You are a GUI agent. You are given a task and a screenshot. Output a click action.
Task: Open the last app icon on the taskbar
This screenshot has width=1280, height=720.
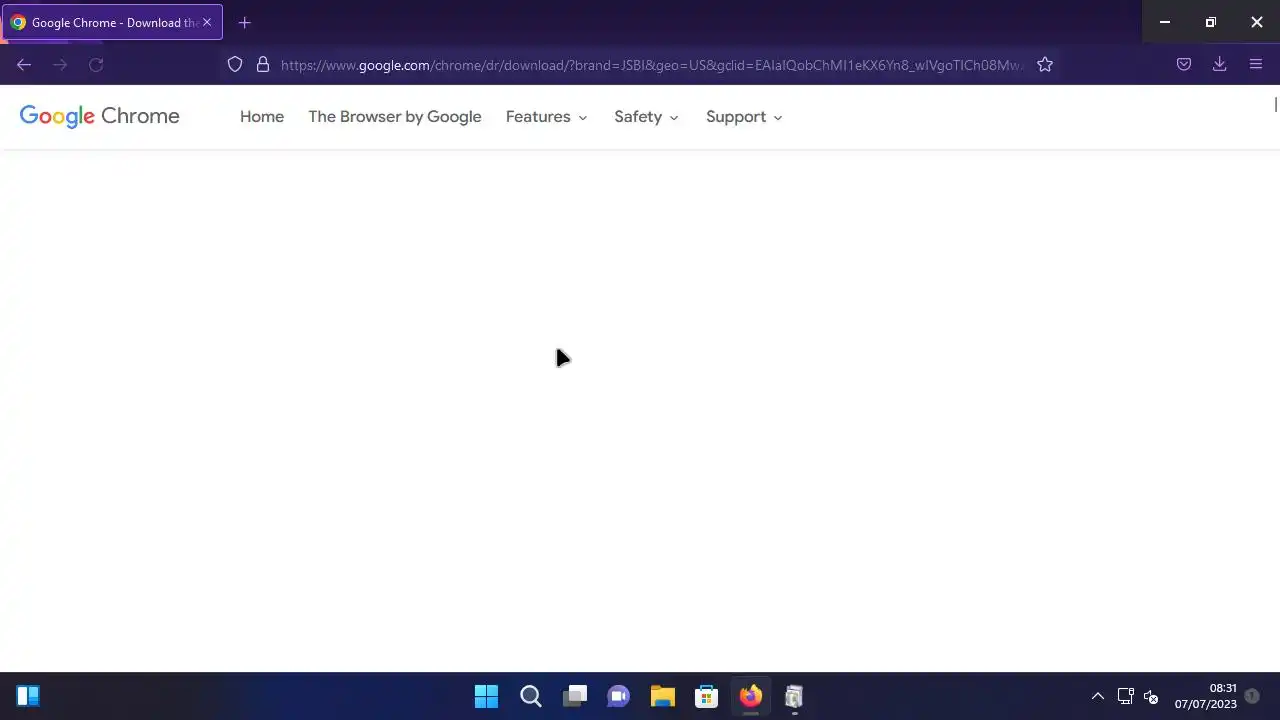coord(794,696)
